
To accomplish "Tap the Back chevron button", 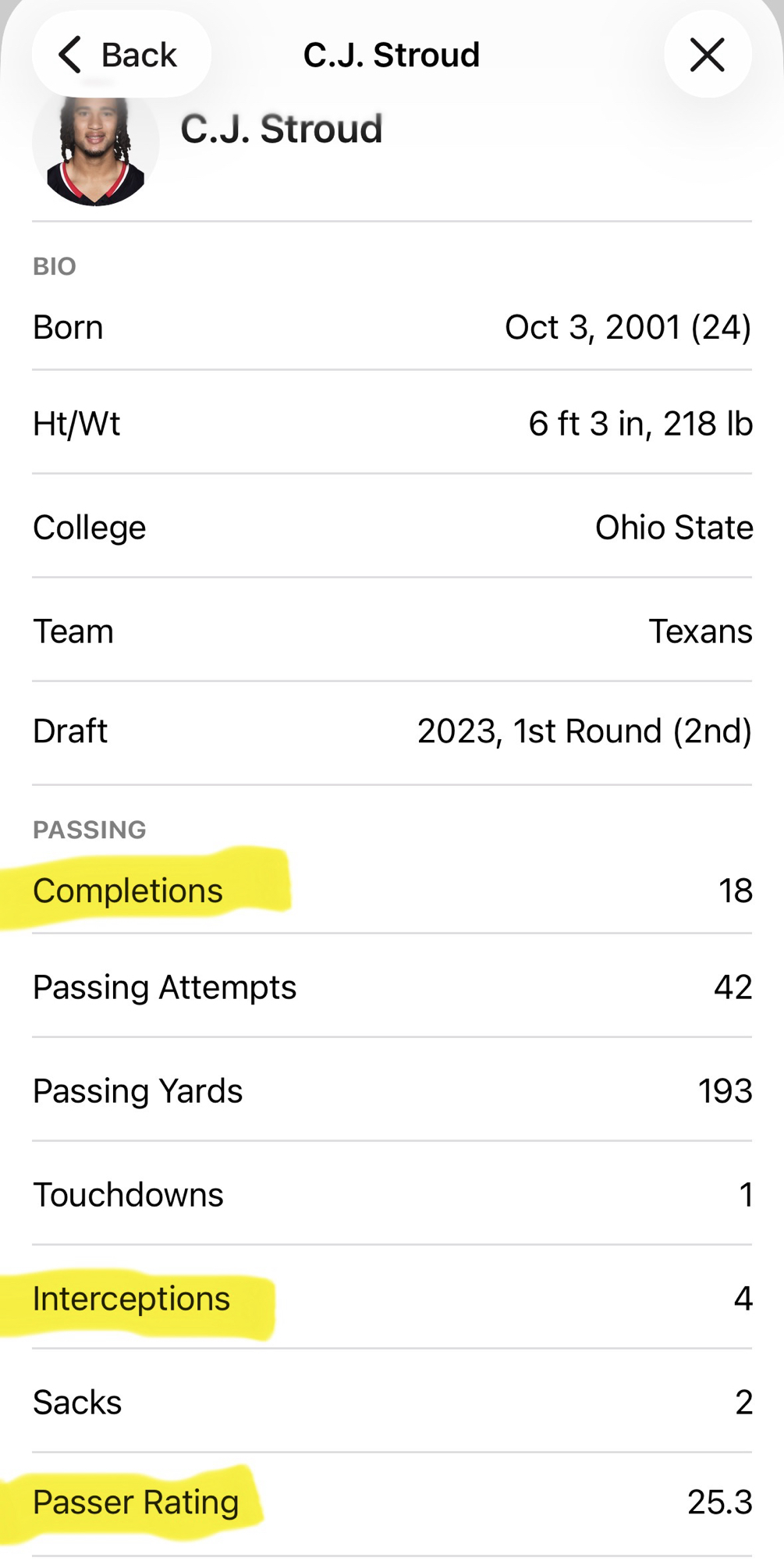I will click(119, 55).
